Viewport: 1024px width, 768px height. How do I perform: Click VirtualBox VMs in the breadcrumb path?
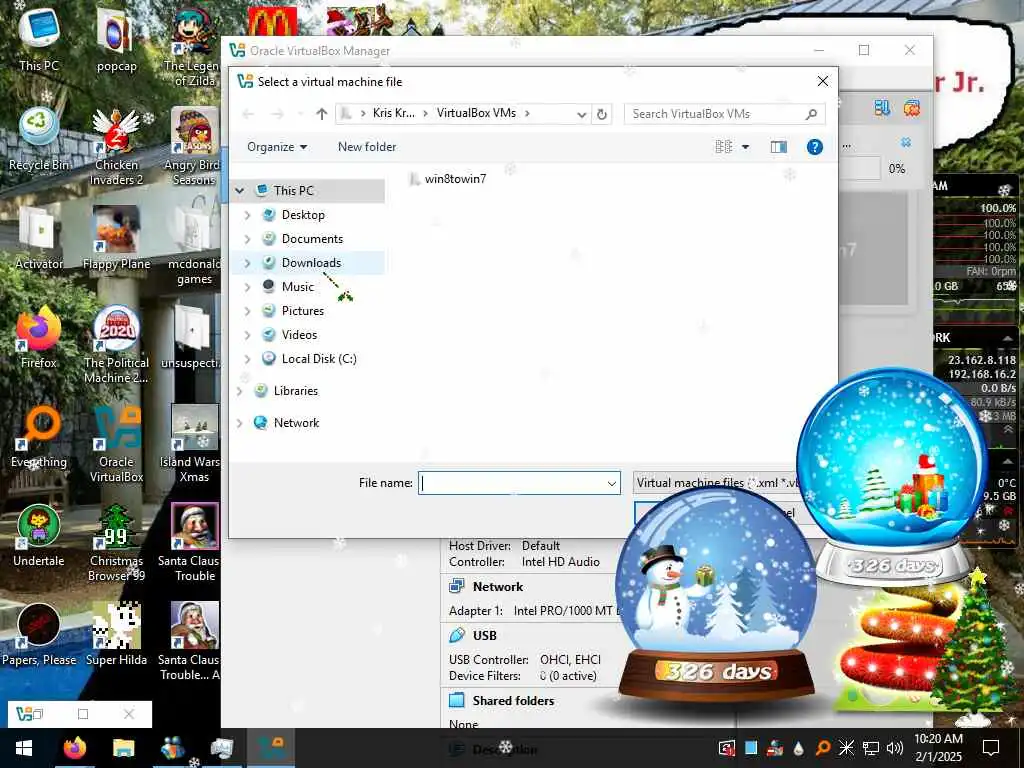(476, 113)
